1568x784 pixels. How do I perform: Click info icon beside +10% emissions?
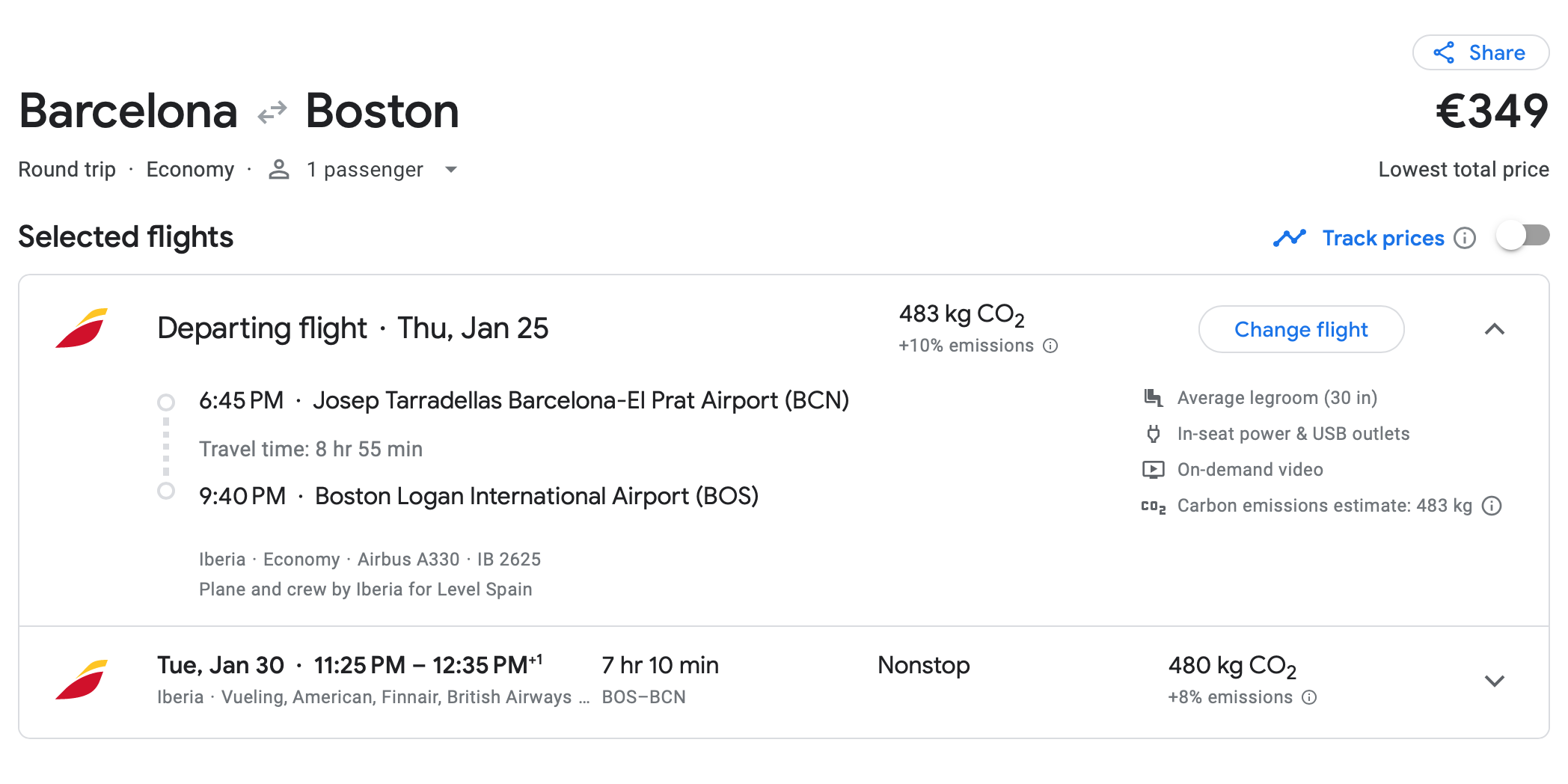pos(1050,346)
